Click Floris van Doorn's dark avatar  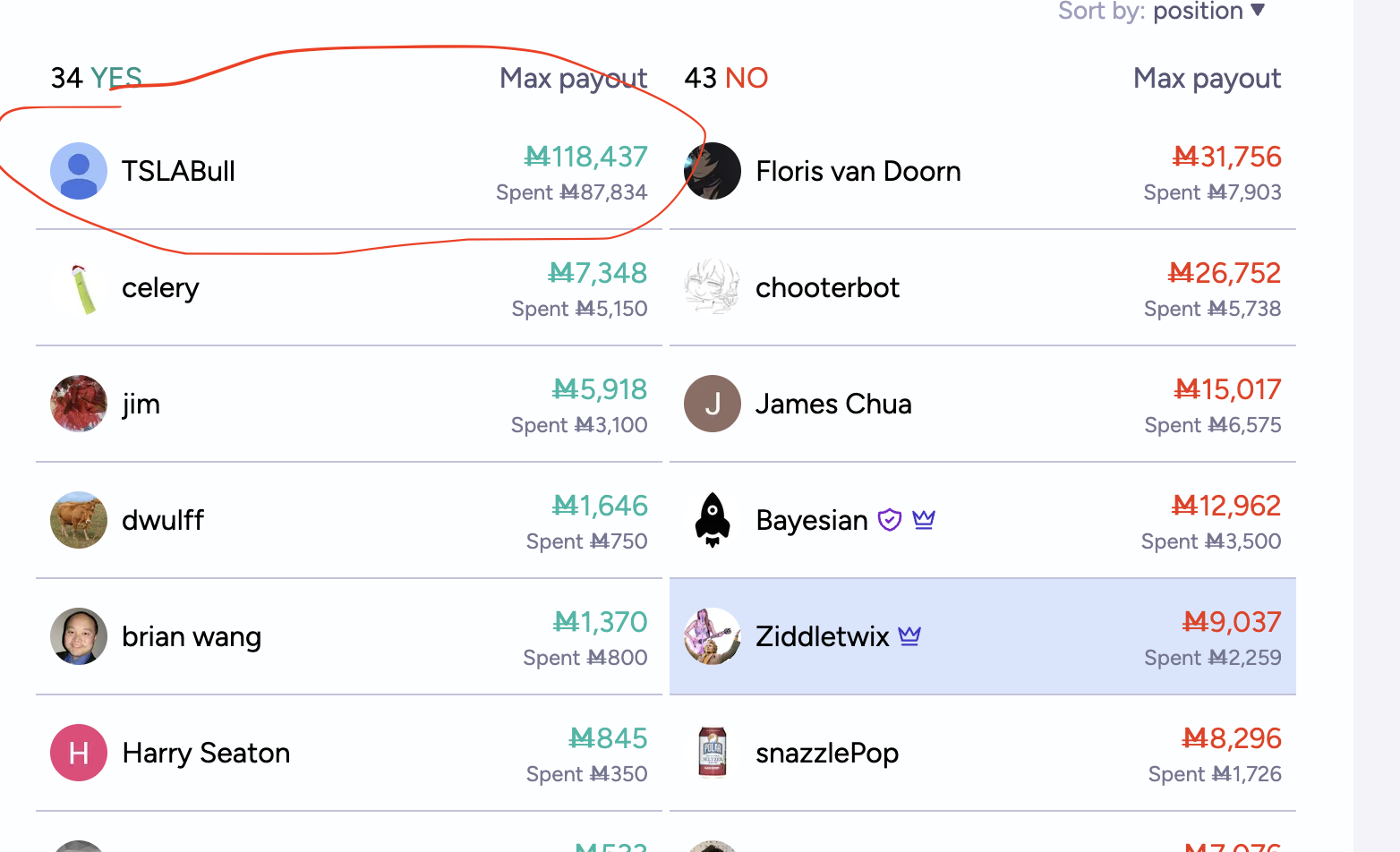(x=713, y=171)
